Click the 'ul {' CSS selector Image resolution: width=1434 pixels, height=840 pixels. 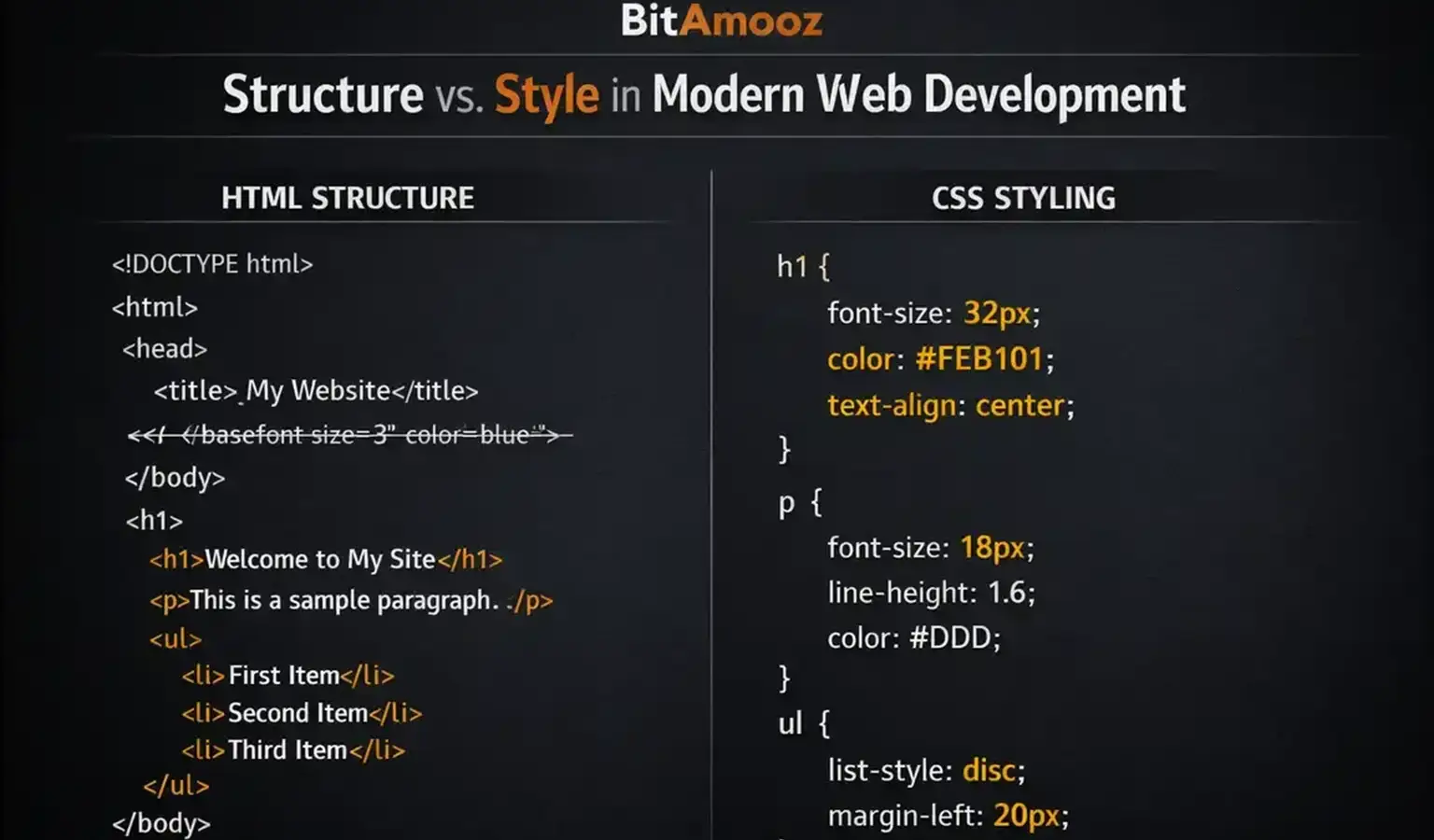[804, 723]
